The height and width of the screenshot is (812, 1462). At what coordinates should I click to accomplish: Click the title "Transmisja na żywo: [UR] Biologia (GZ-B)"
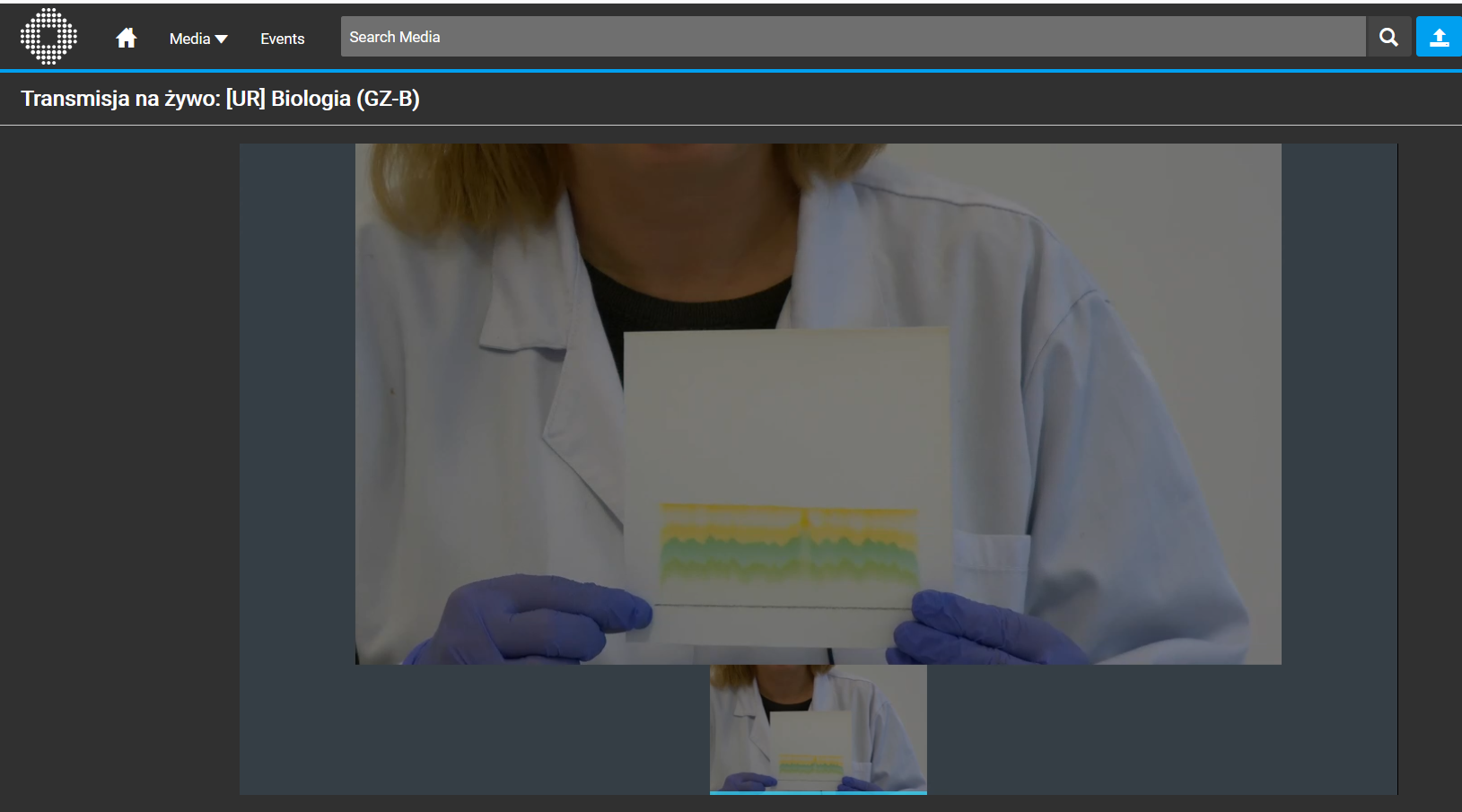pyautogui.click(x=221, y=99)
